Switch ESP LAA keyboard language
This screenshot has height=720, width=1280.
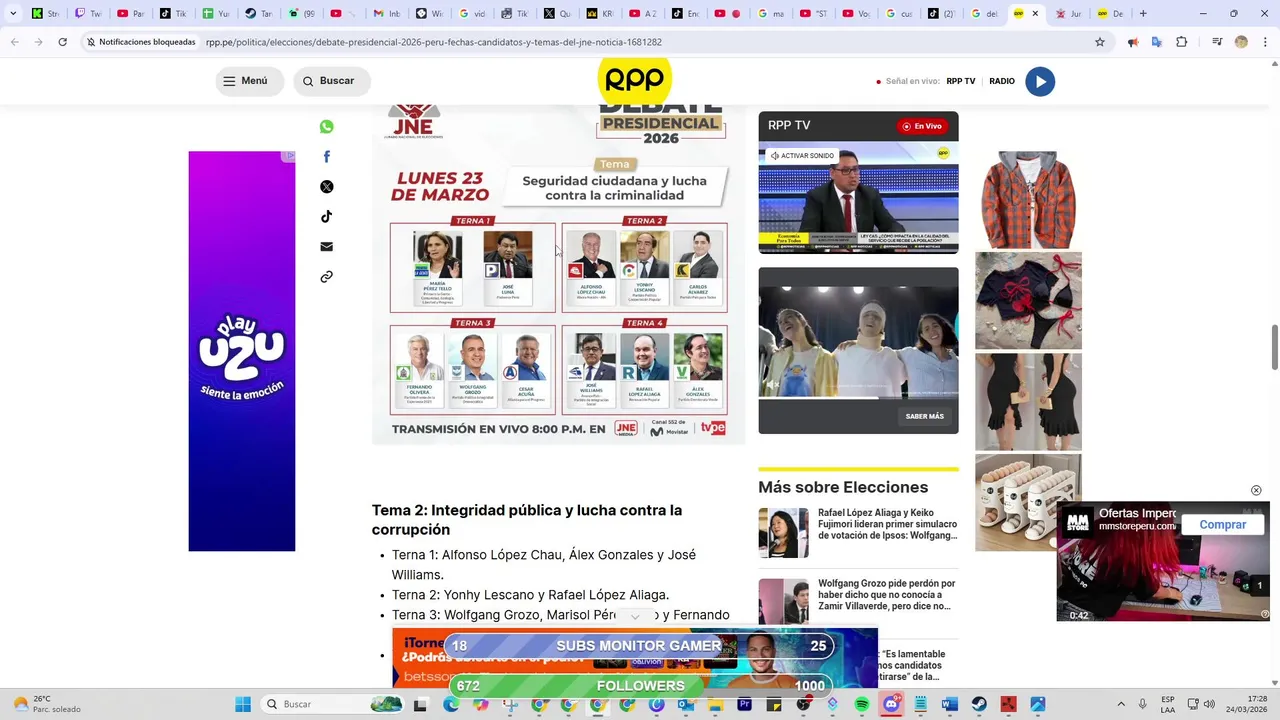tap(1168, 704)
